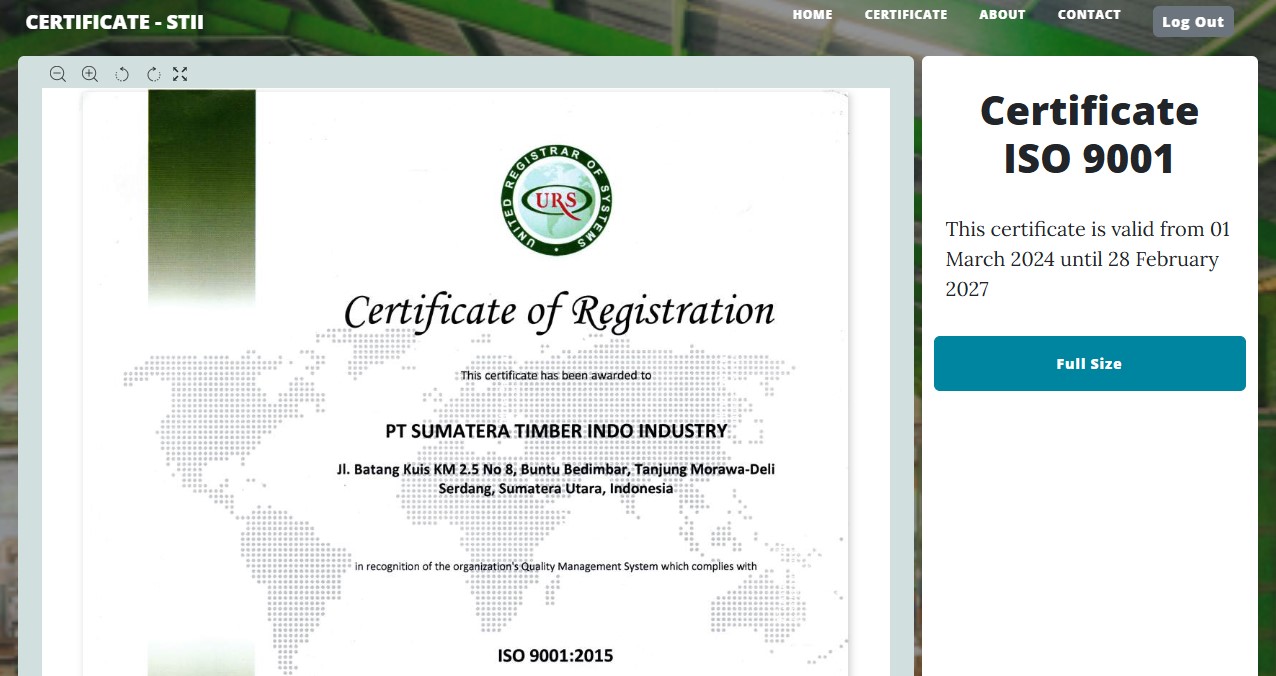Open the CONTACT page
This screenshot has width=1276, height=676.
(1089, 15)
